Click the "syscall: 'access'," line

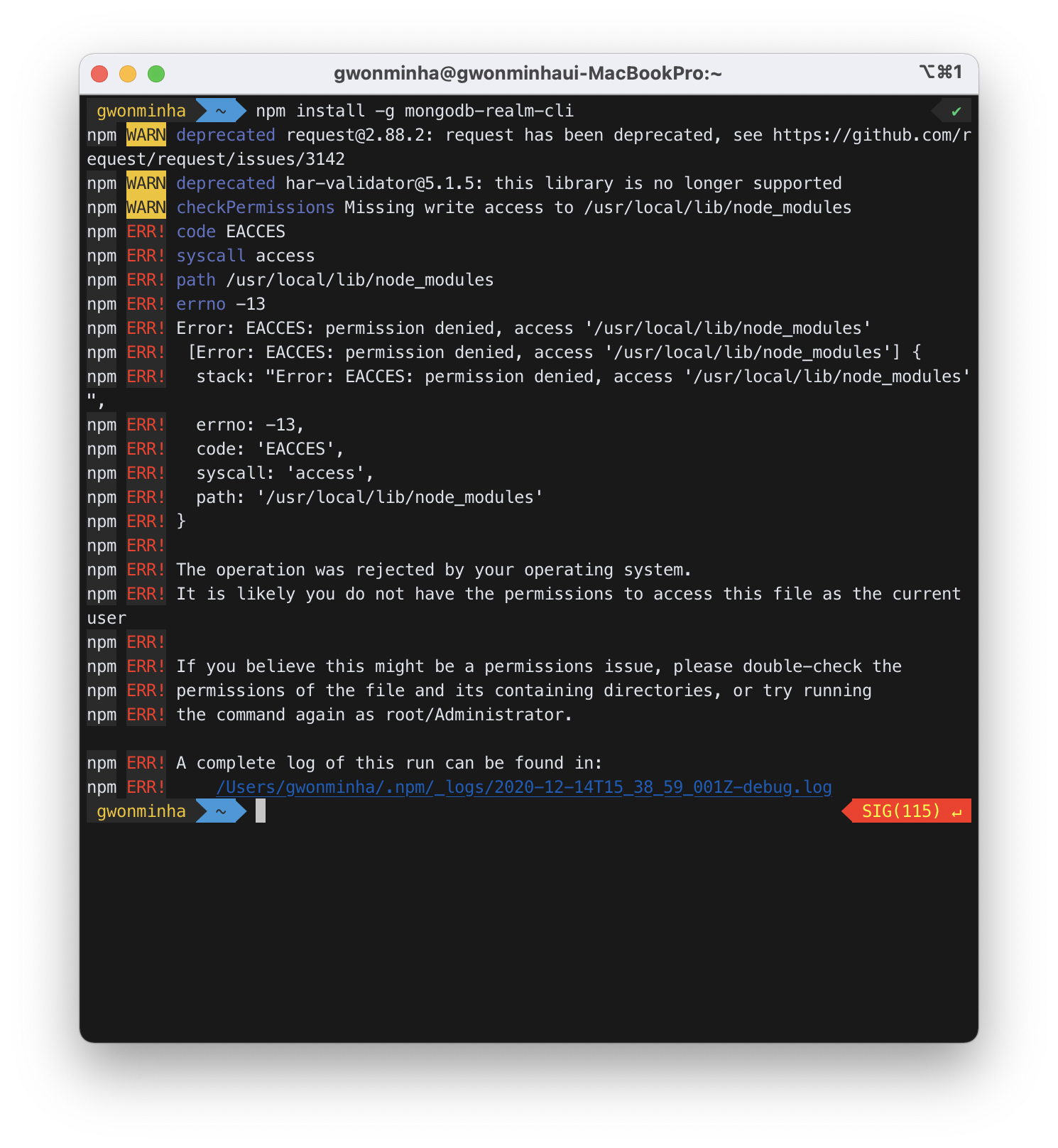click(285, 473)
